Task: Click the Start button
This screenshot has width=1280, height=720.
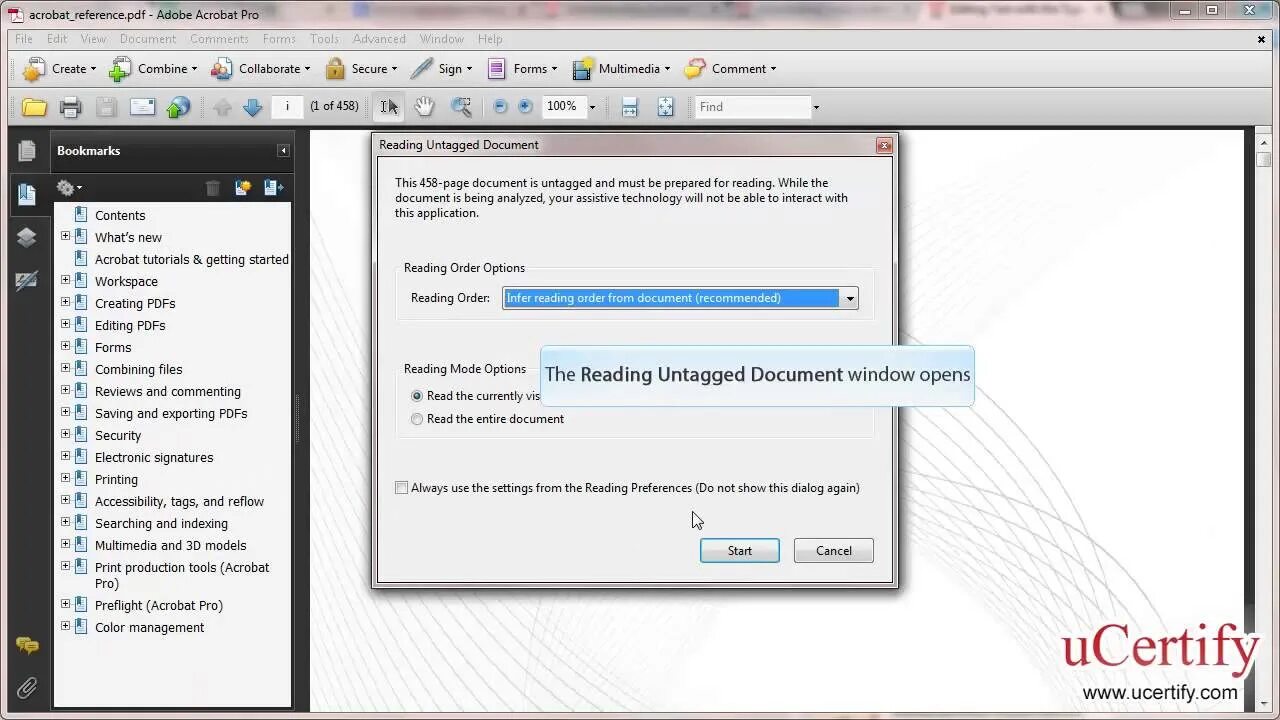Action: pos(740,551)
